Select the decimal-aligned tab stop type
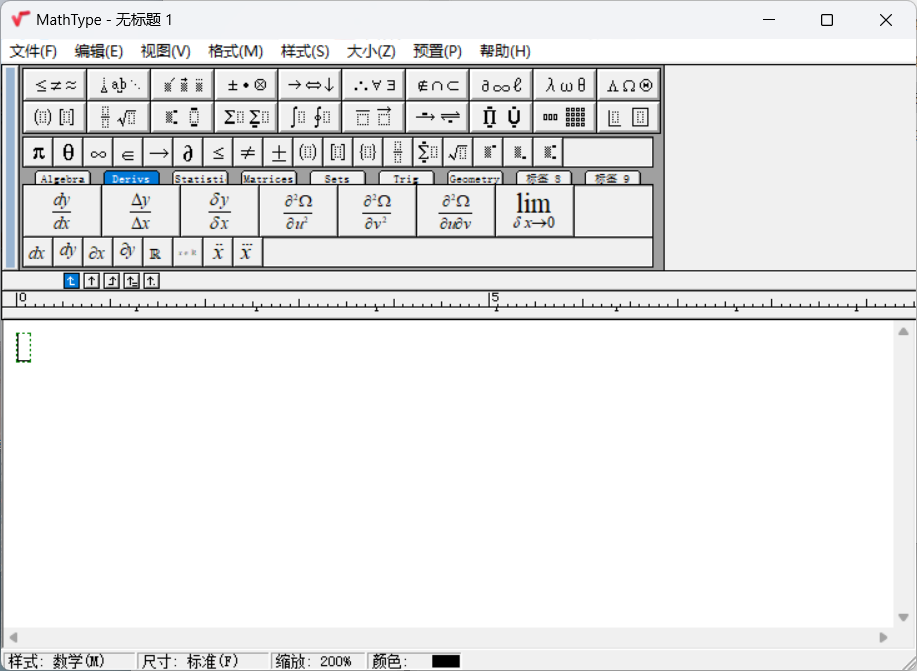 click(151, 281)
